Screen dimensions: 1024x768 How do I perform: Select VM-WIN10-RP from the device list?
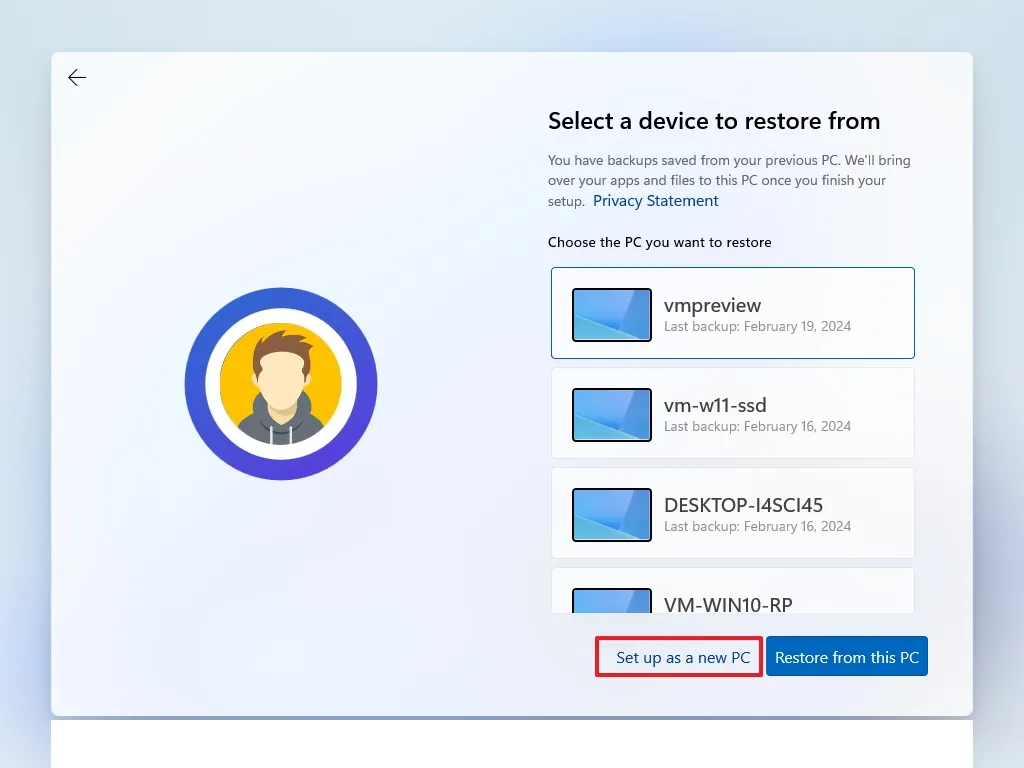pyautogui.click(x=732, y=595)
